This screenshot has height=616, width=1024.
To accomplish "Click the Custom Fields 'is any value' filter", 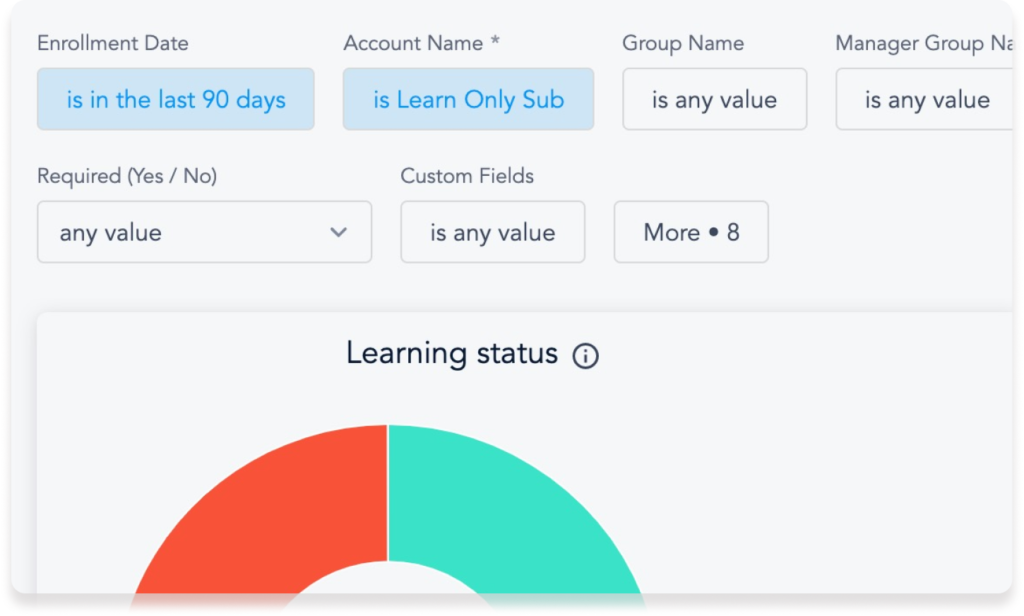I will tap(492, 233).
